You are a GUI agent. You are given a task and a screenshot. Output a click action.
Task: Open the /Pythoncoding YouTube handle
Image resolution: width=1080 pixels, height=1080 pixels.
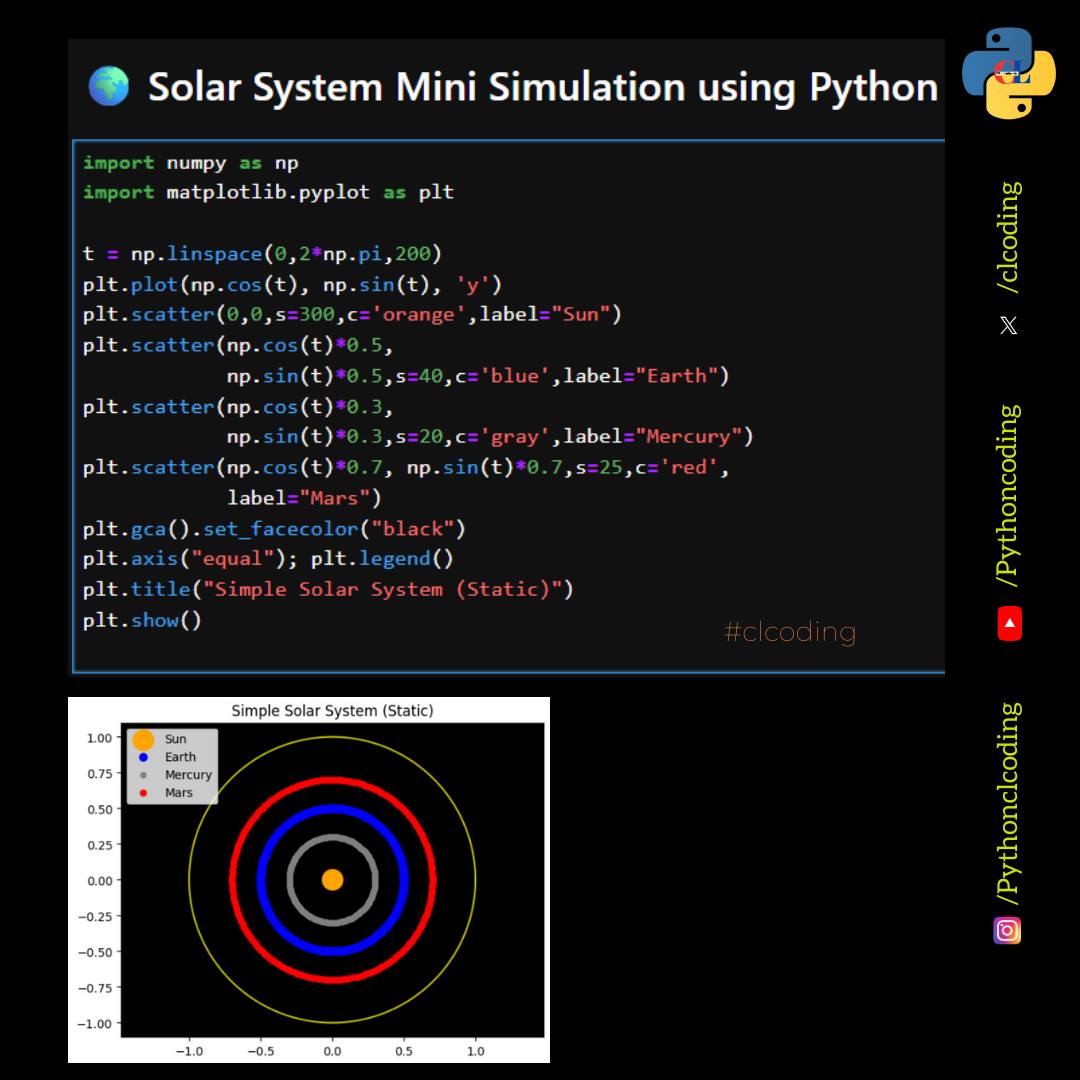pyautogui.click(x=1009, y=496)
